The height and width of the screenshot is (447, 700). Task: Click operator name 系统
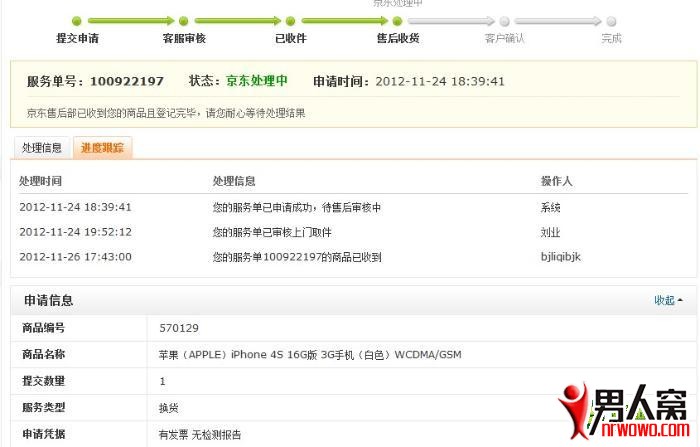coord(550,208)
